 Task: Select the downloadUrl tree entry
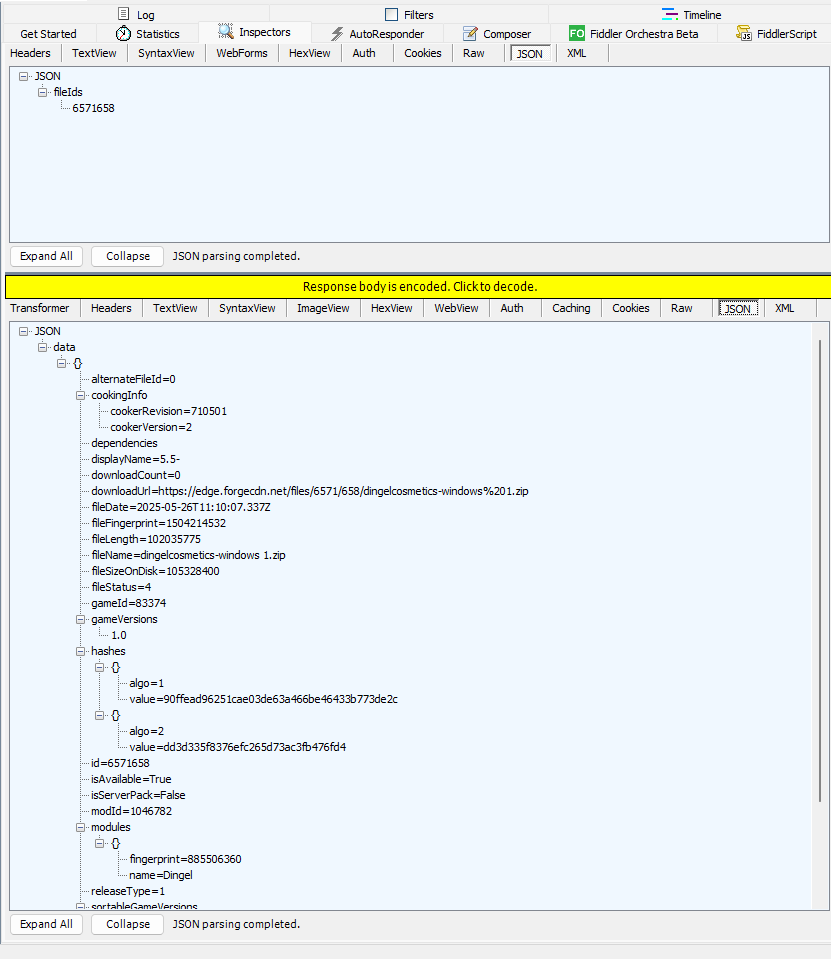309,491
